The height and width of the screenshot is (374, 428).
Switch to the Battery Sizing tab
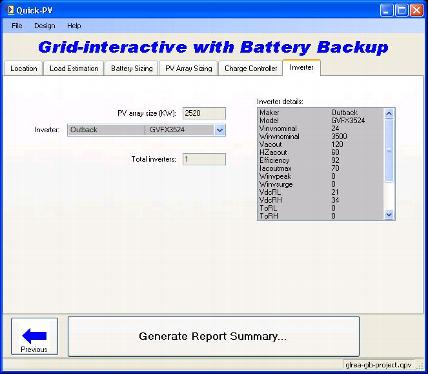(132, 68)
